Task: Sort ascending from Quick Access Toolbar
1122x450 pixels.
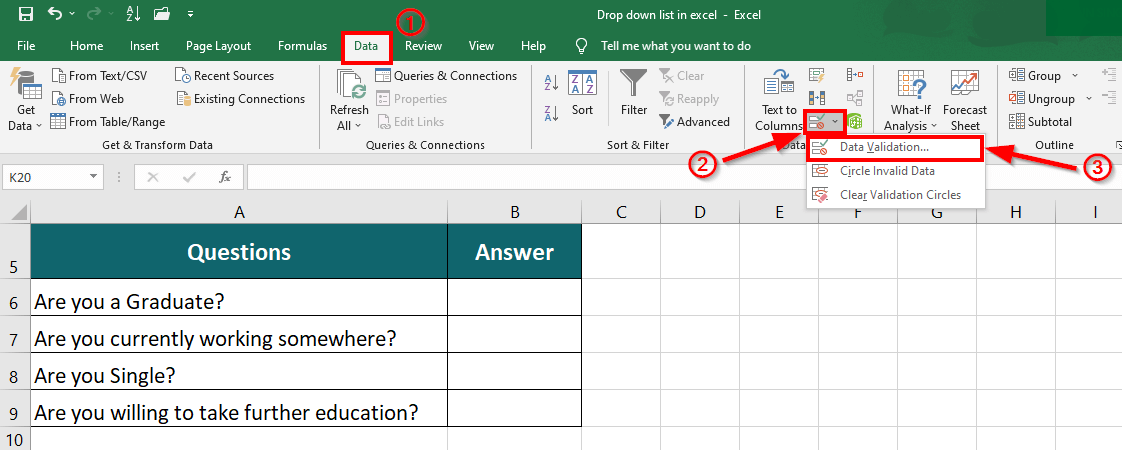Action: click(x=133, y=14)
